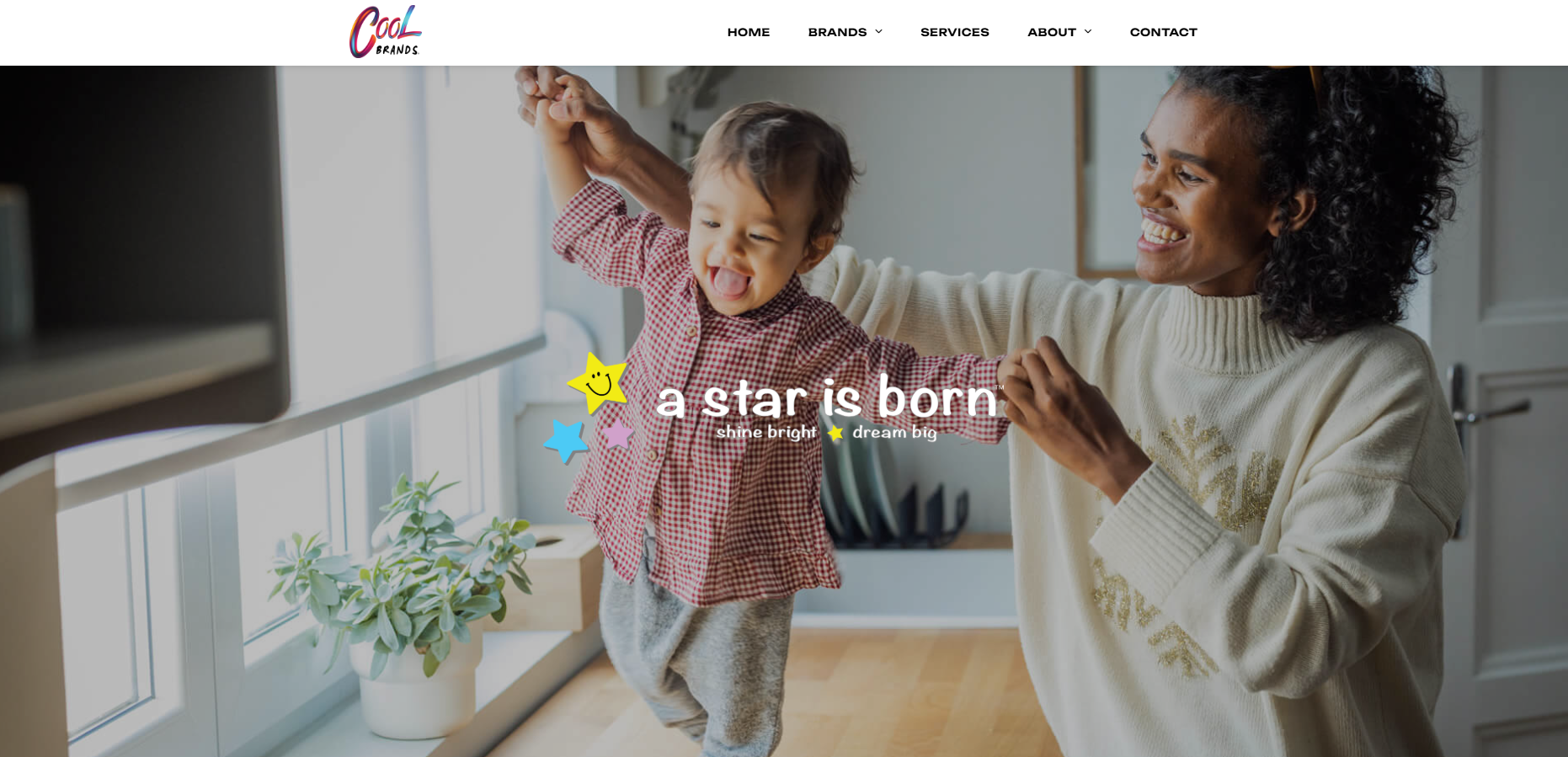Image resolution: width=1568 pixels, height=757 pixels.
Task: Select the ABOUT menu item
Action: (1052, 32)
